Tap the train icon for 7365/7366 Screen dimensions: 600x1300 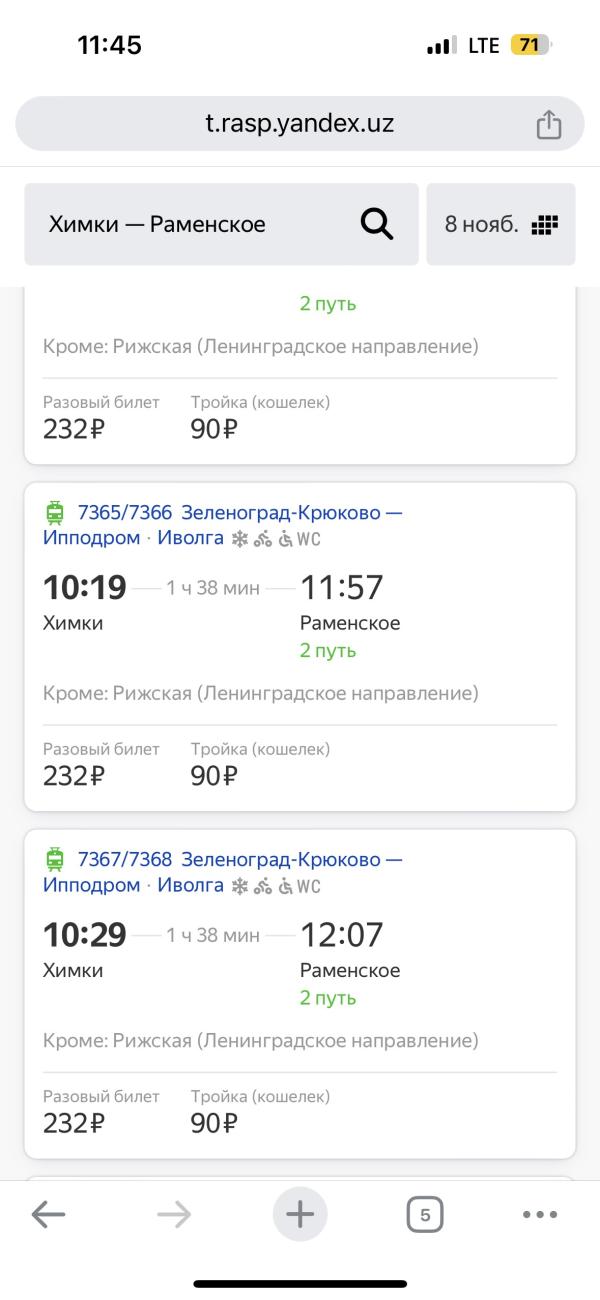[x=55, y=513]
